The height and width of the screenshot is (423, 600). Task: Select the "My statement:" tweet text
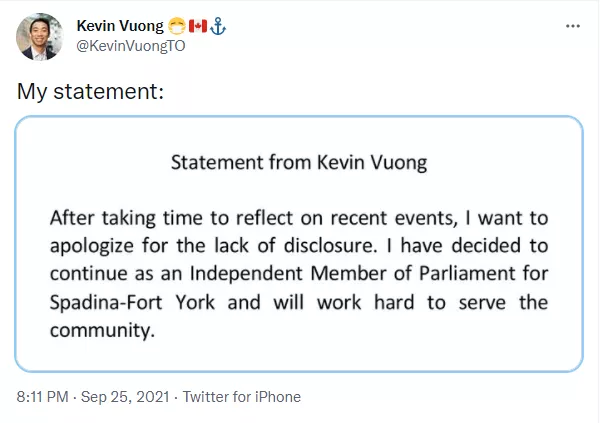click(x=91, y=92)
